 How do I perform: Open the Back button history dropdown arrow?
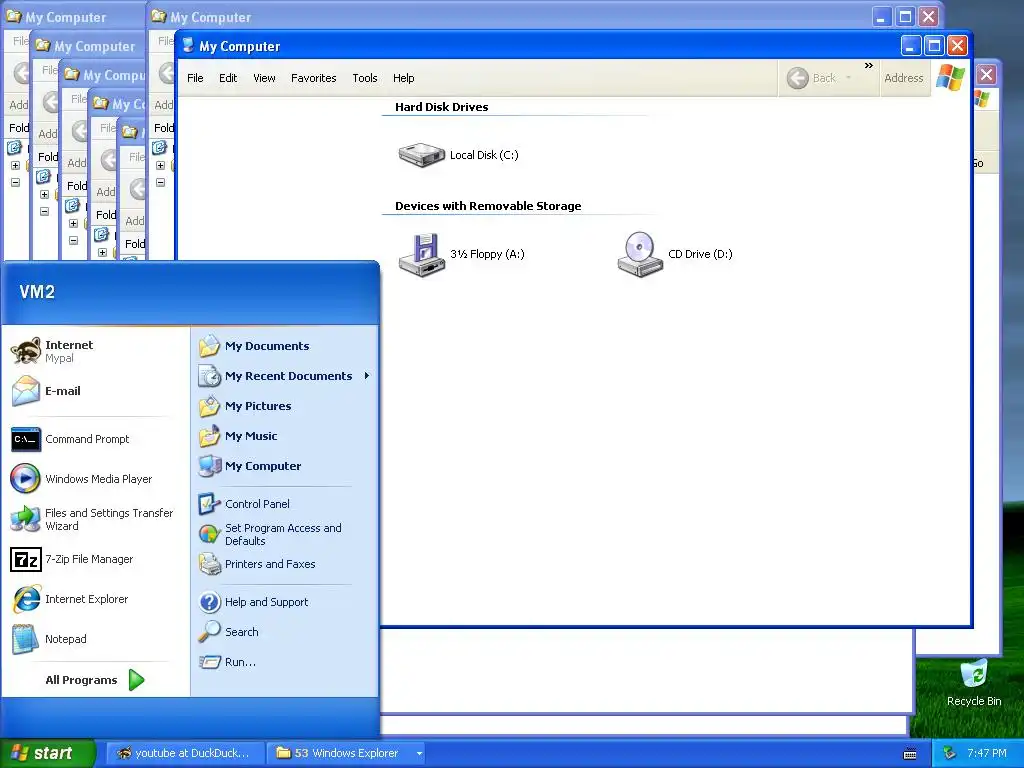(848, 78)
